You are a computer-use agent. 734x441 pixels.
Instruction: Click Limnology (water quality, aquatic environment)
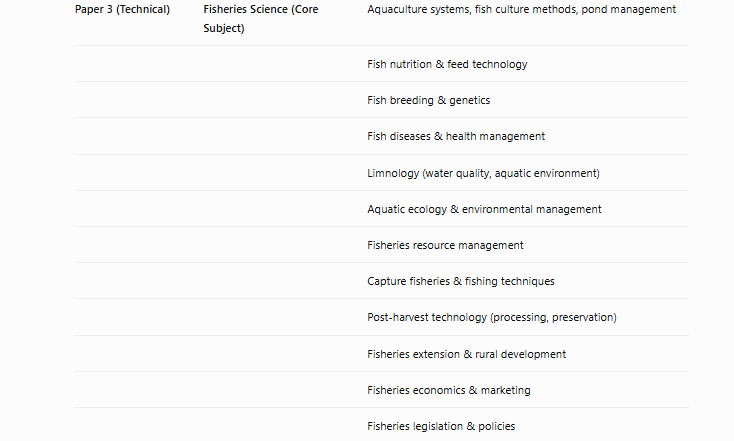tap(483, 173)
